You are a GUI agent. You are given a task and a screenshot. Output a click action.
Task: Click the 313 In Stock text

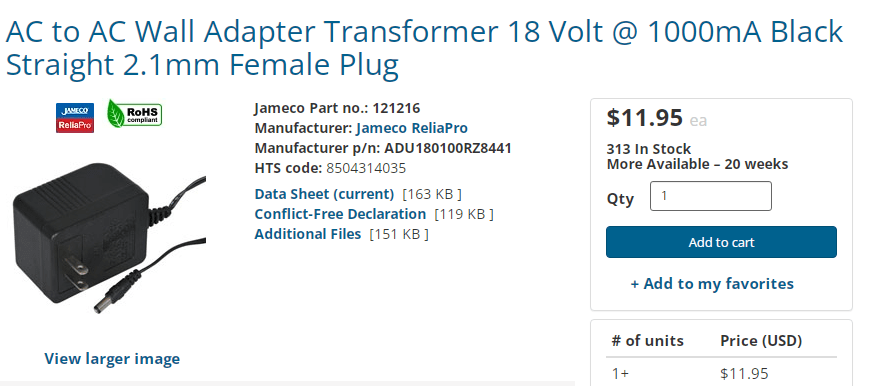coord(649,149)
